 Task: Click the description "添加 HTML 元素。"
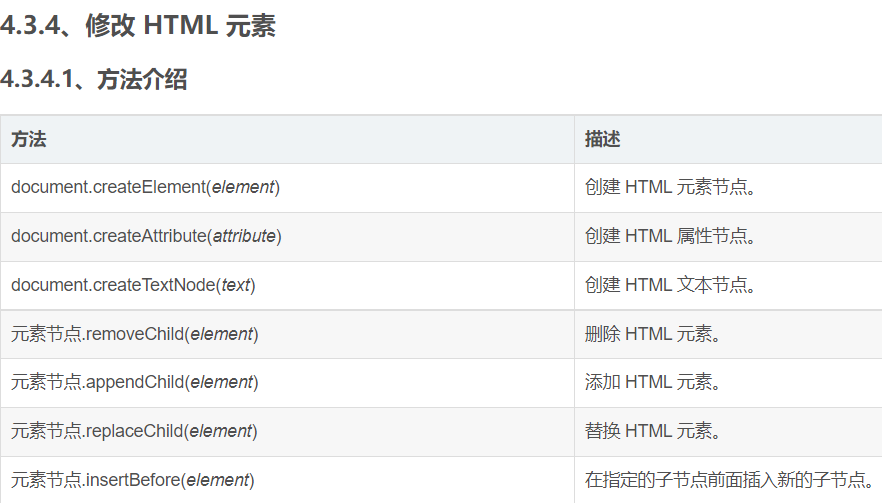tap(652, 382)
